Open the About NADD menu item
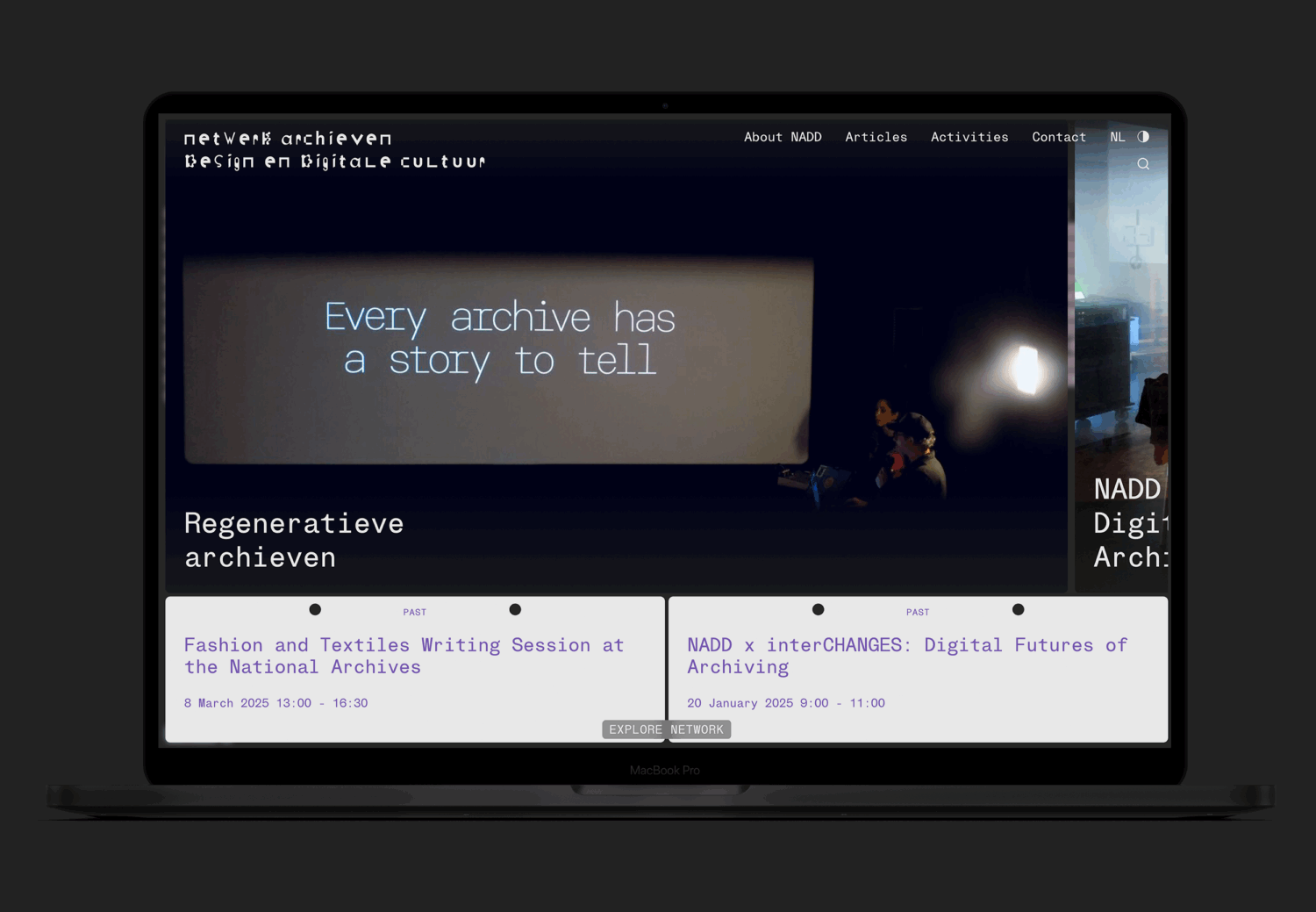Viewport: 1316px width, 912px height. [x=783, y=137]
